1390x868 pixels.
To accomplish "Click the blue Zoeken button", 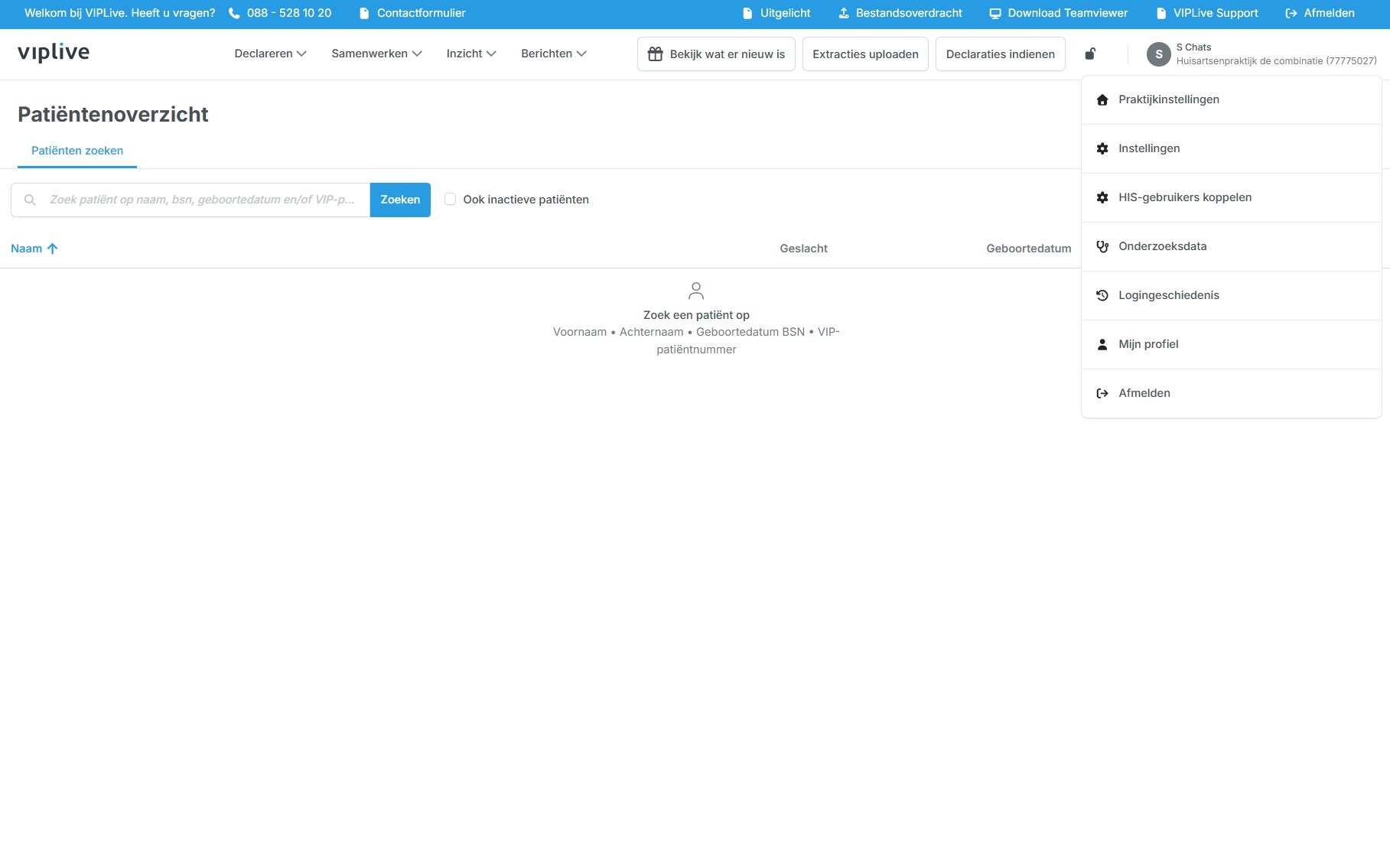I will pos(400,200).
